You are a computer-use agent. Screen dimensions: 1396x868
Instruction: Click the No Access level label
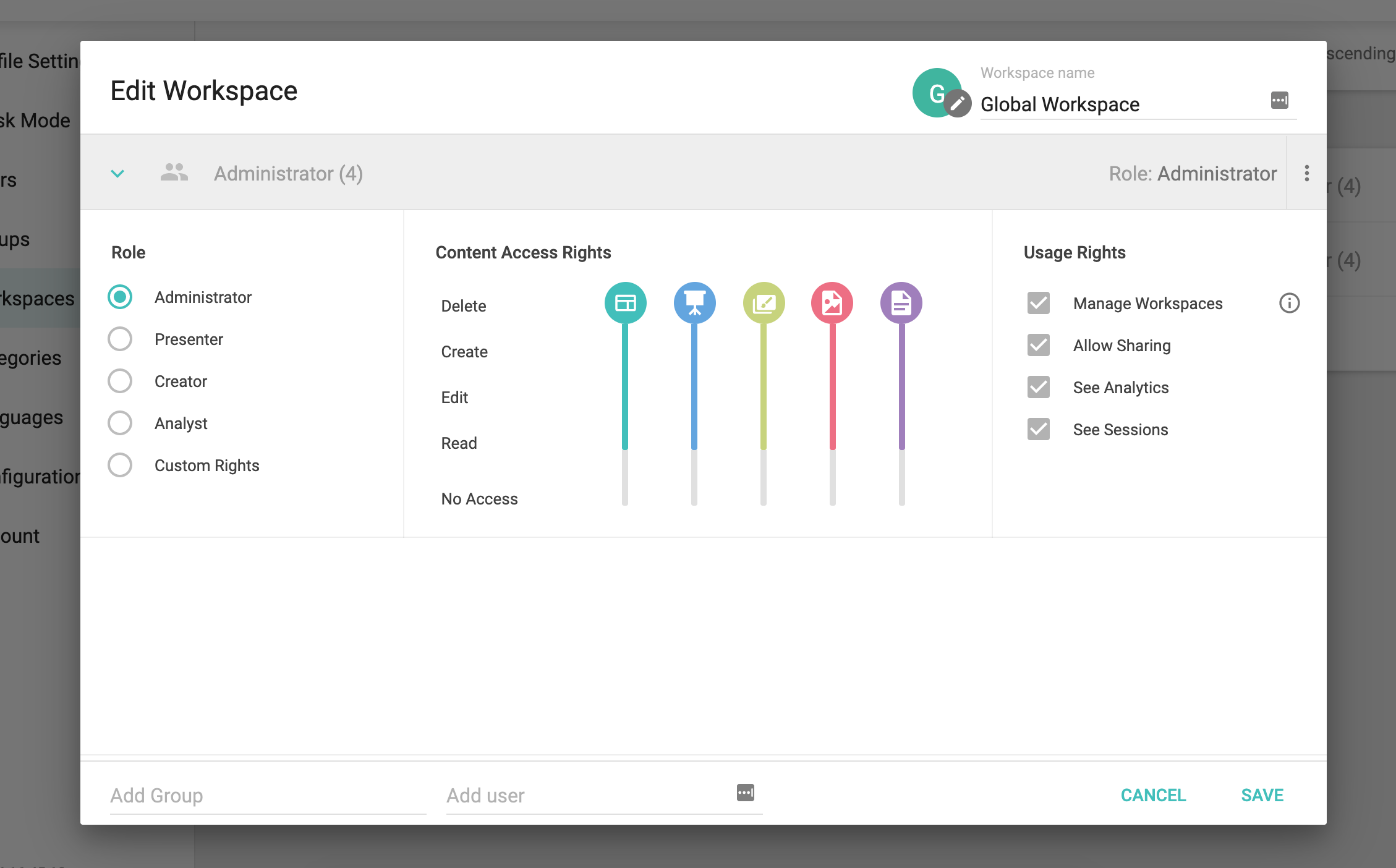(x=479, y=498)
